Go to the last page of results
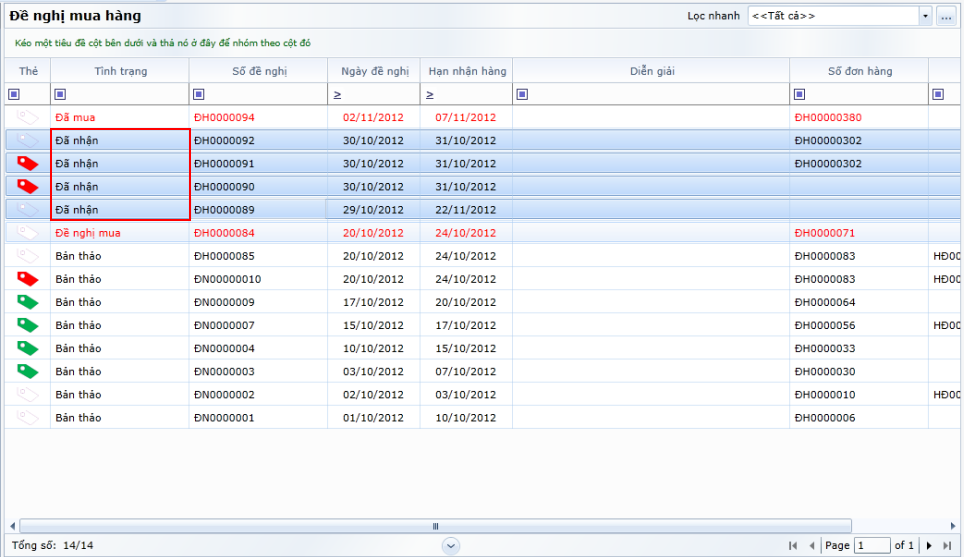Viewport: 964px width, 557px height. [946, 545]
